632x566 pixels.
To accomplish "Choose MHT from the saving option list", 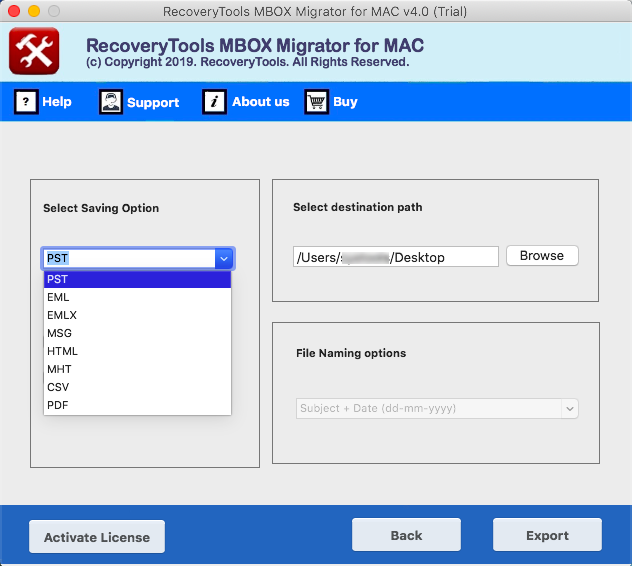I will point(137,369).
